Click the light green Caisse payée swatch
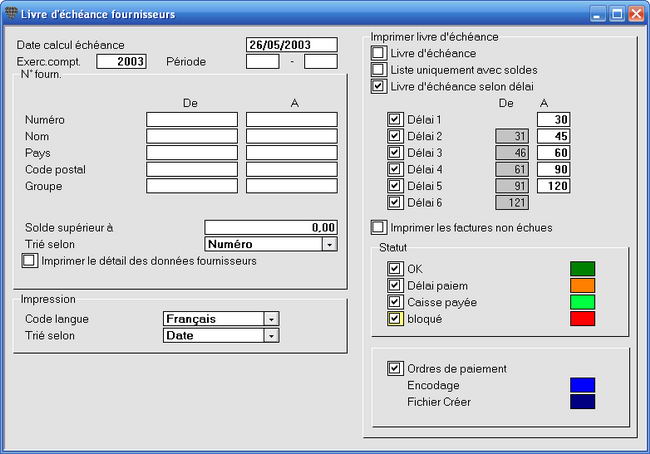Image resolution: width=650 pixels, height=454 pixels. click(582, 302)
